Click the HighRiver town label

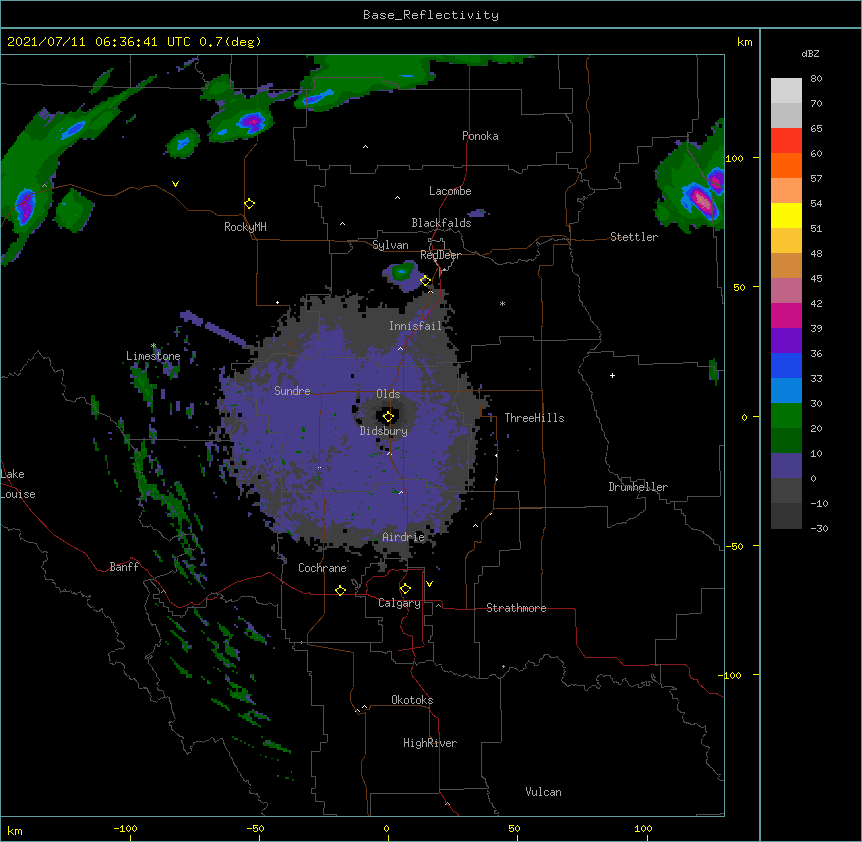point(430,743)
